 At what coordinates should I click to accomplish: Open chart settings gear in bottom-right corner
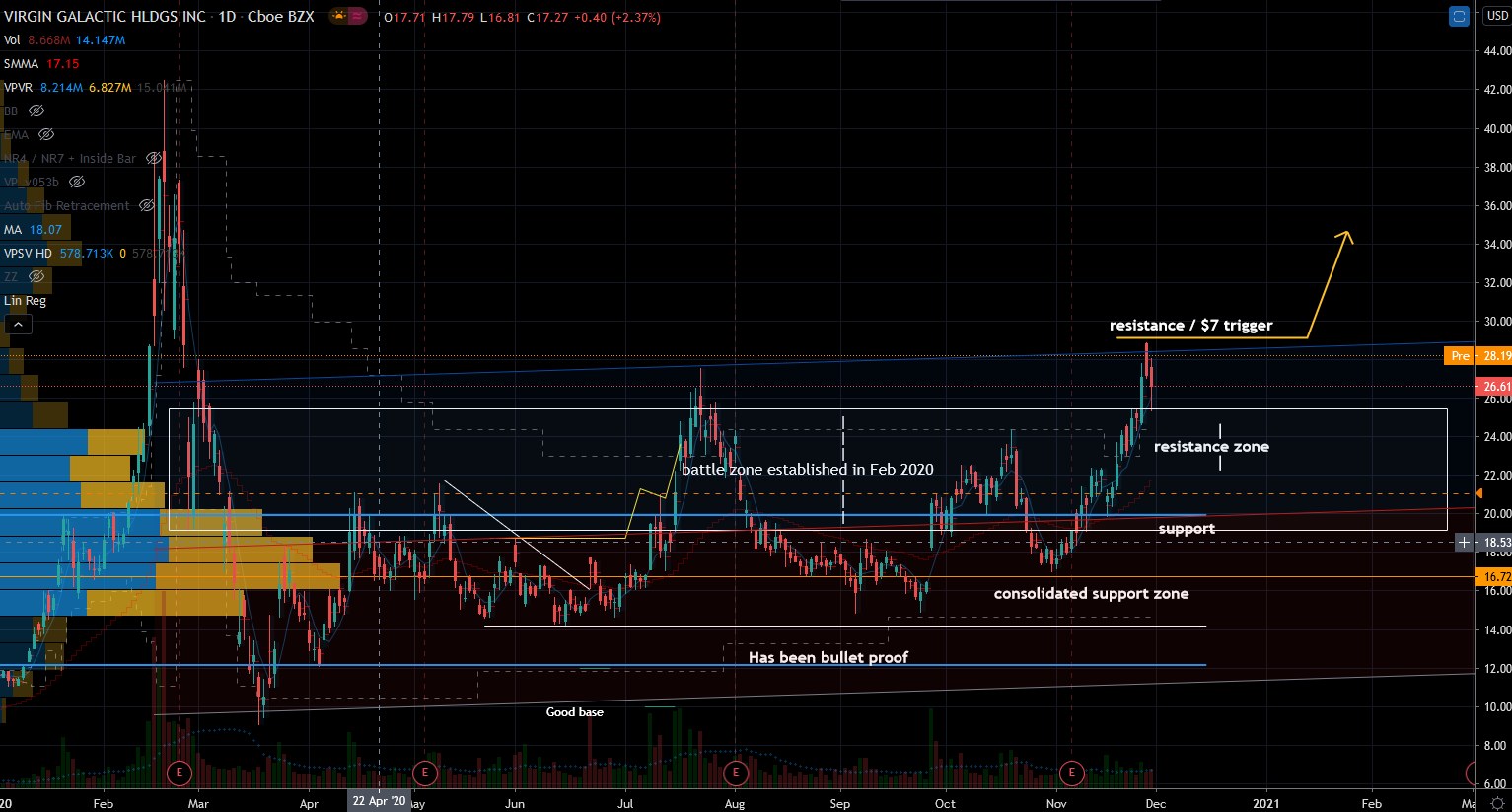1497,804
